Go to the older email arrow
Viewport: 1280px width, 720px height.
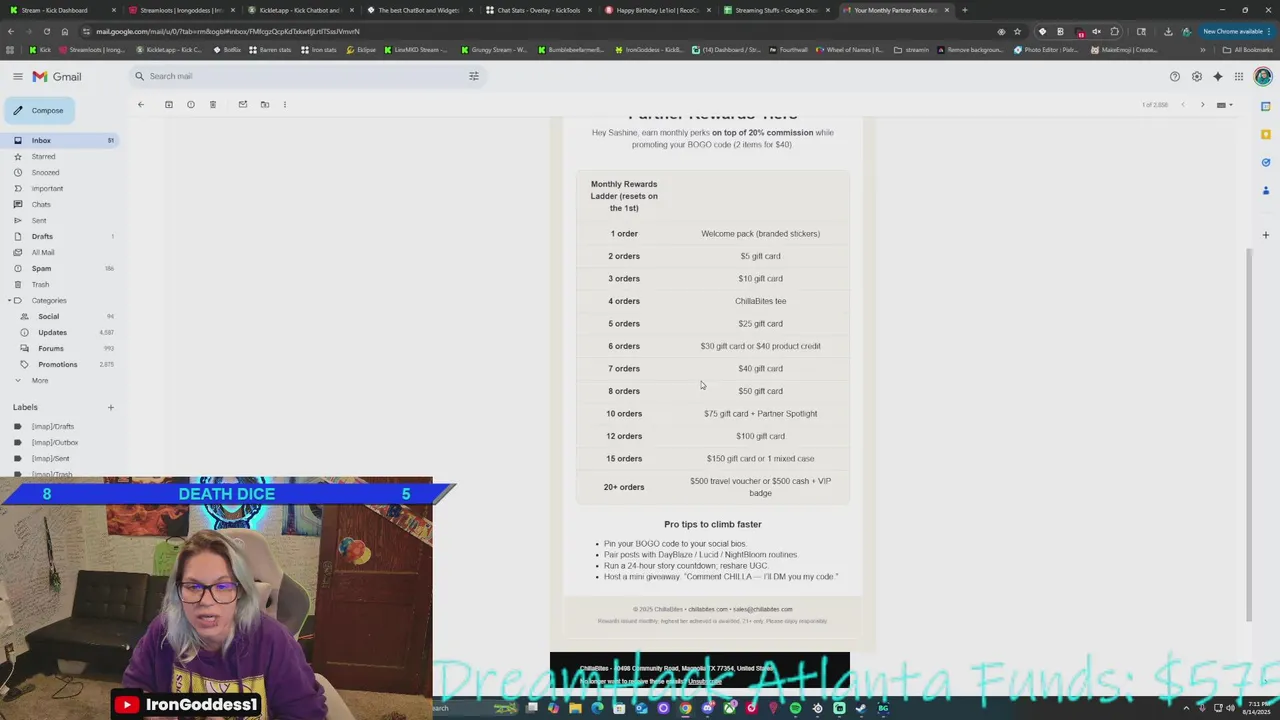tap(1203, 104)
